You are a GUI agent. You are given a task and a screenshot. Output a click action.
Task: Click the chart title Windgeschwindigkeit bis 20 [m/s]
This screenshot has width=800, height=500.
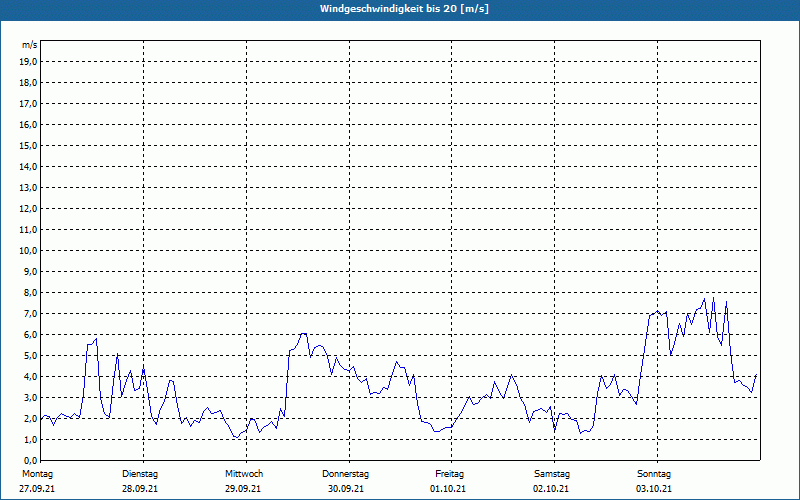click(x=404, y=9)
